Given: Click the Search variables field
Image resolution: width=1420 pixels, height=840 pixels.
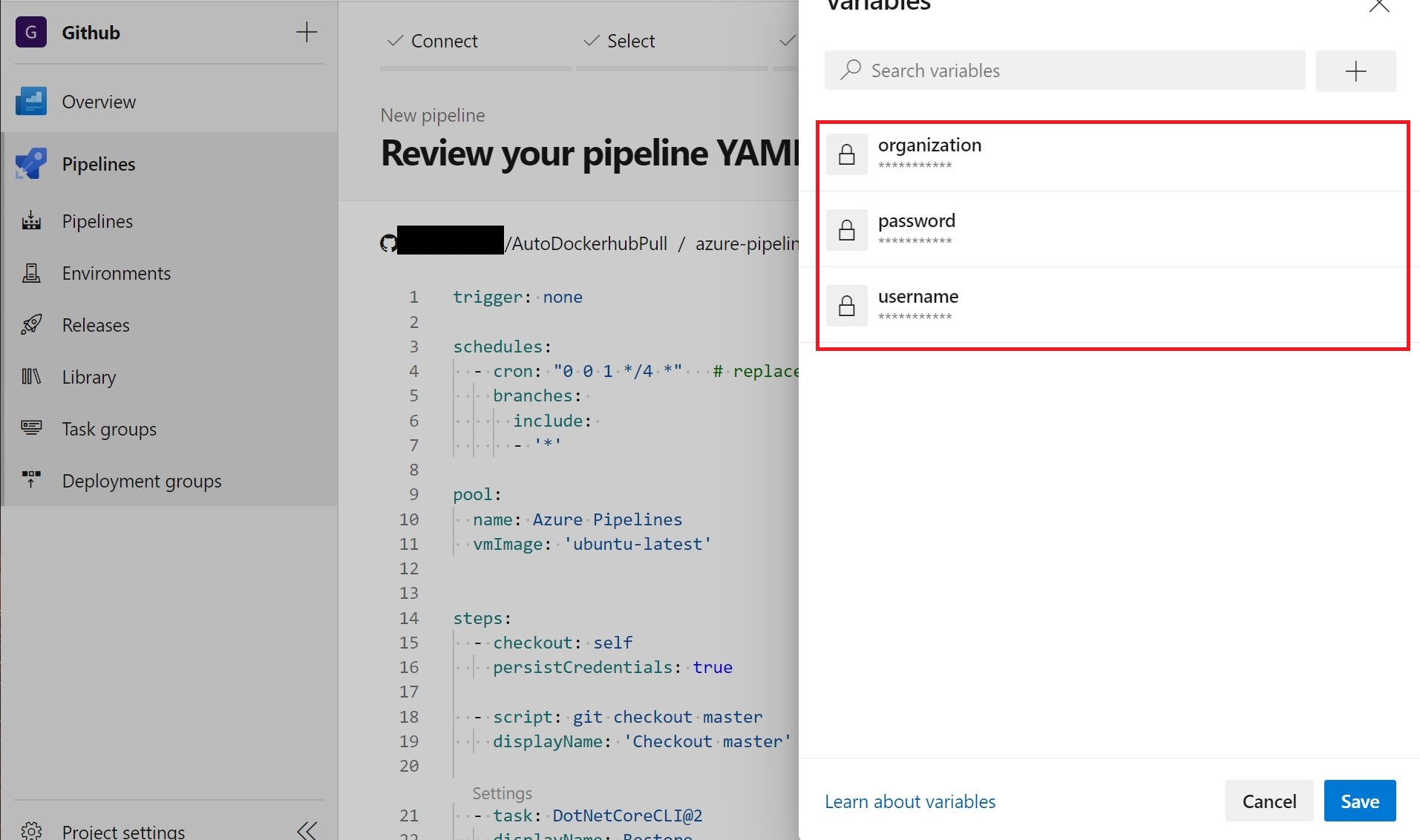Looking at the screenshot, I should pos(1064,70).
